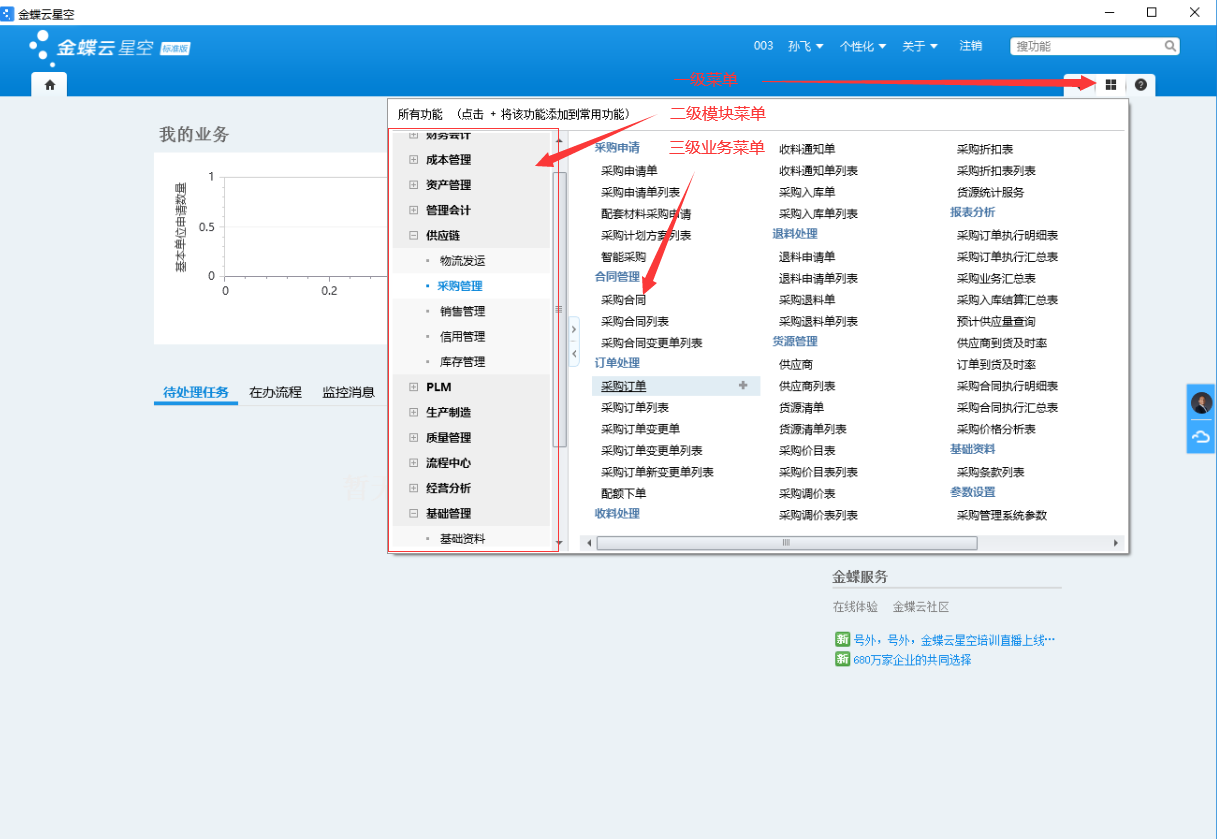Viewport: 1217px width, 839px height.
Task: Open the 680万家企业的共同选择 news link
Action: click(x=912, y=660)
